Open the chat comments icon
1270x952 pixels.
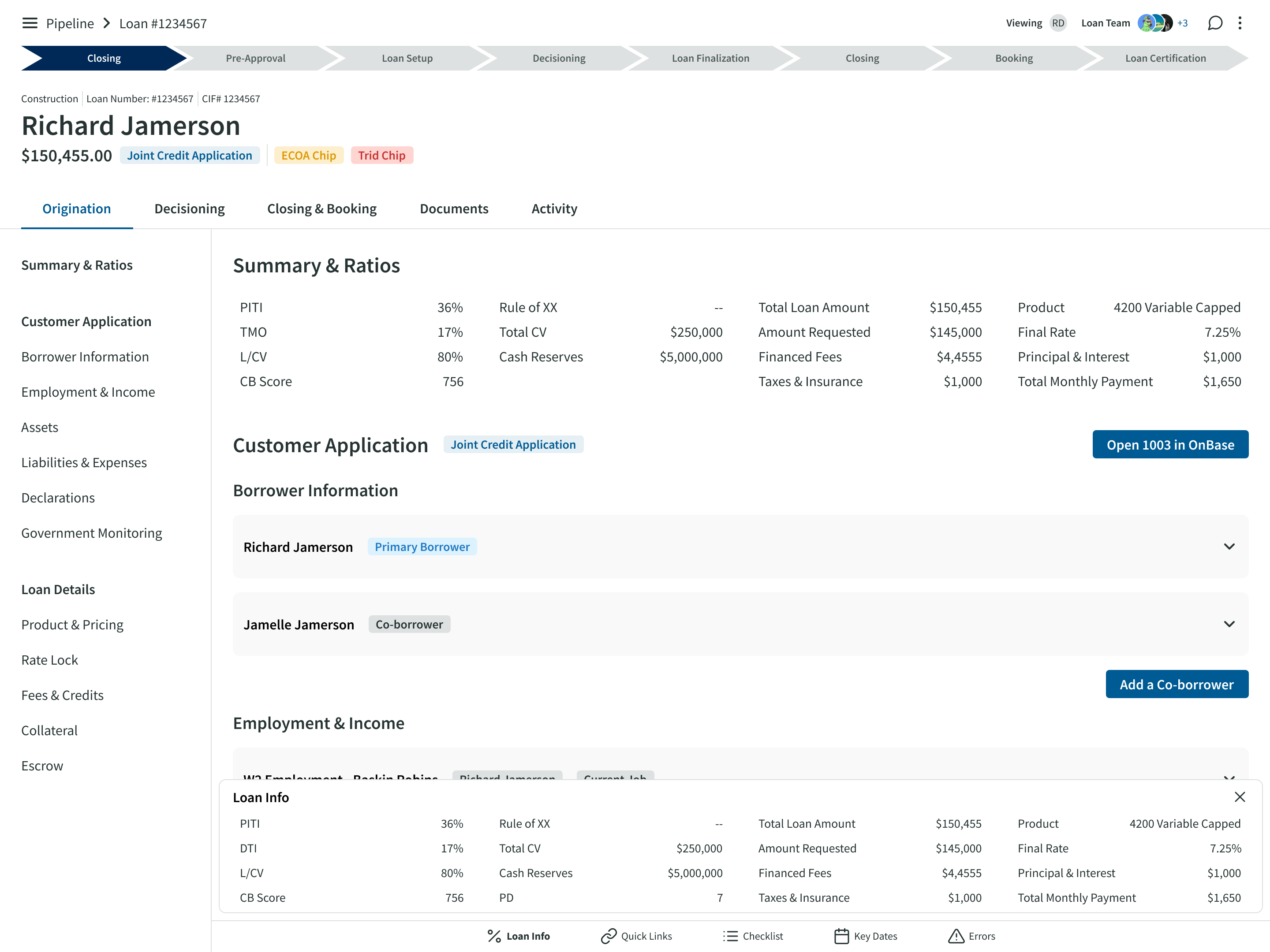point(1215,23)
